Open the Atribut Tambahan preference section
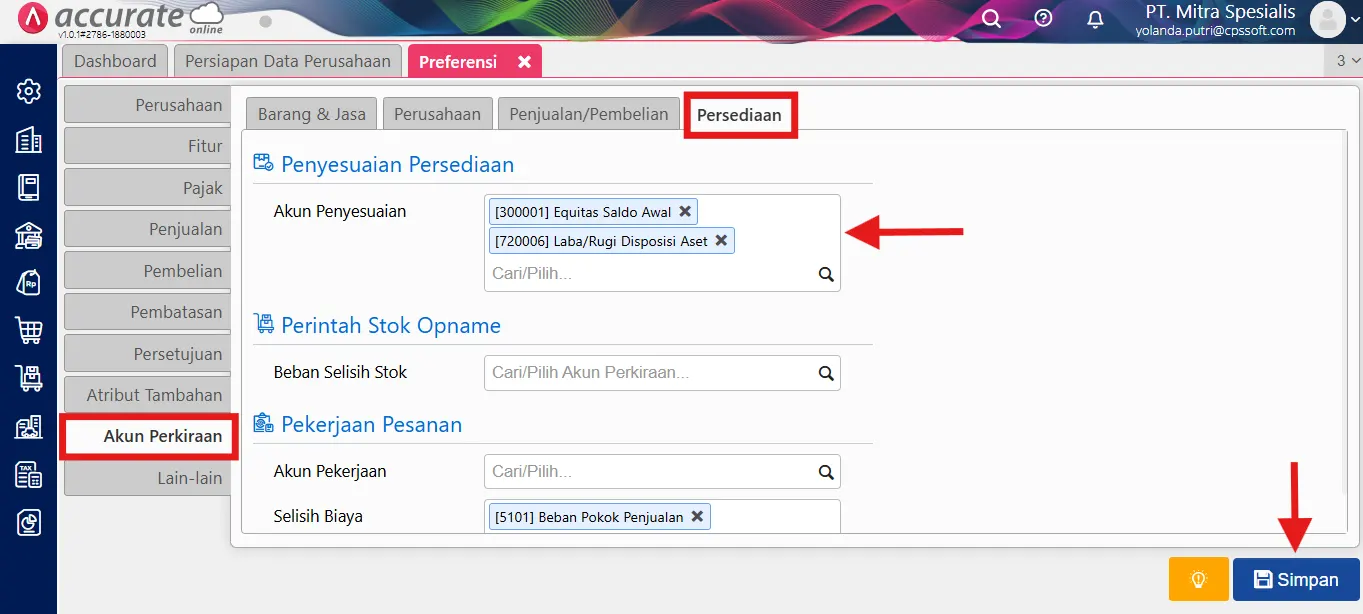Image resolution: width=1363 pixels, height=614 pixels. (146, 395)
